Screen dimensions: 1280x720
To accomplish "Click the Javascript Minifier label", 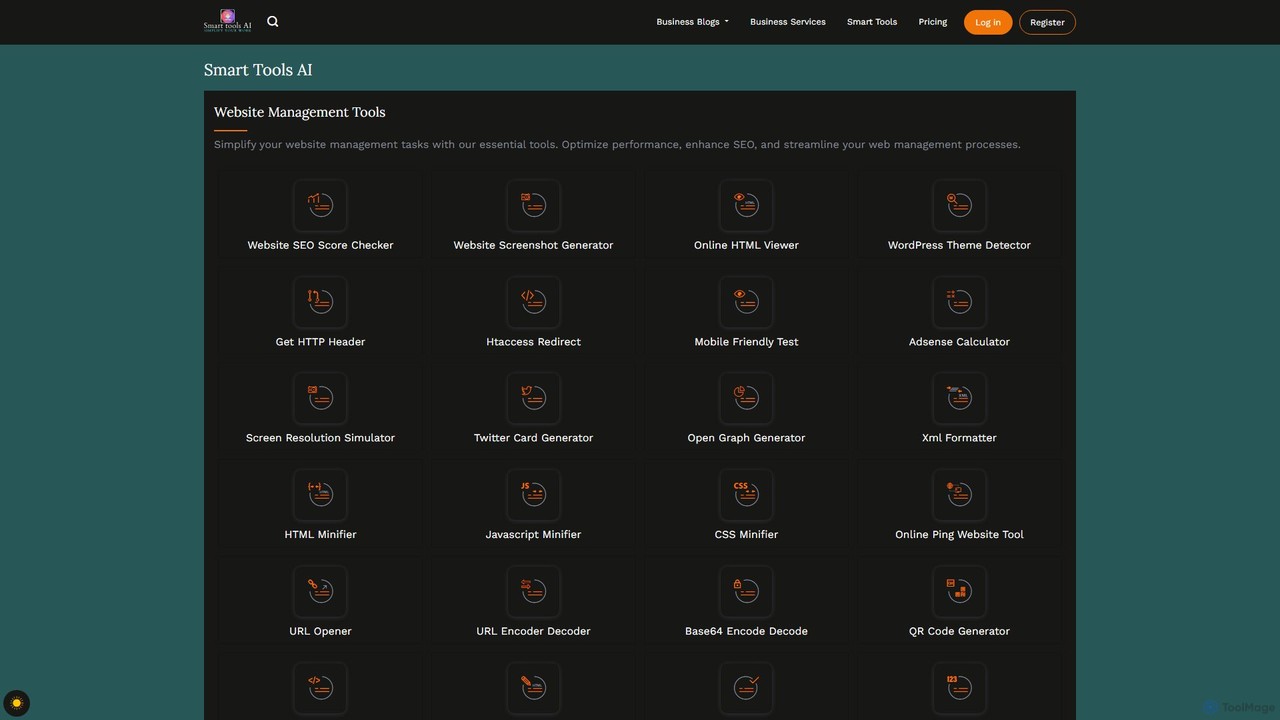I will [533, 535].
